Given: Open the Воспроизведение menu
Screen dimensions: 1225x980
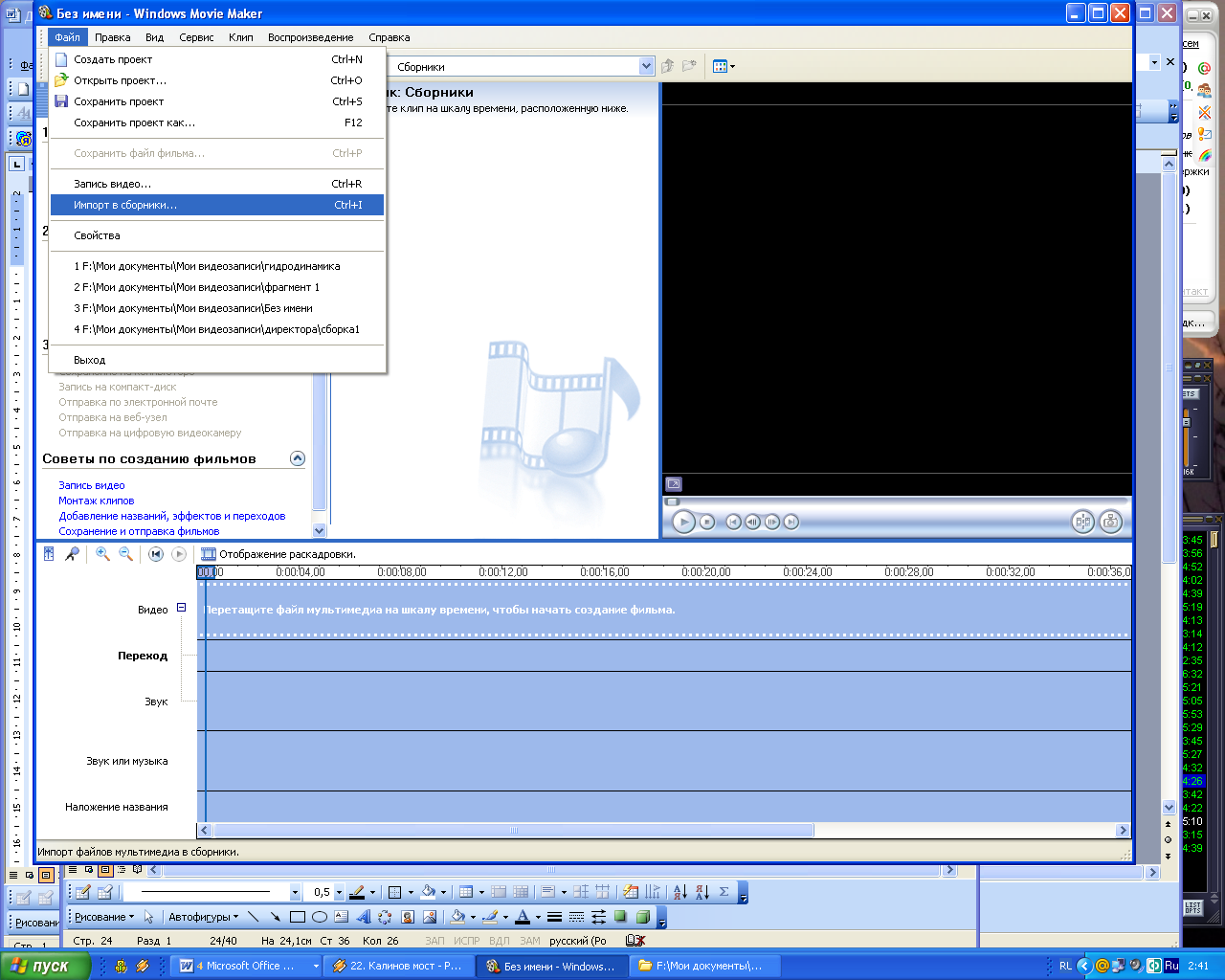Looking at the screenshot, I should (x=311, y=37).
